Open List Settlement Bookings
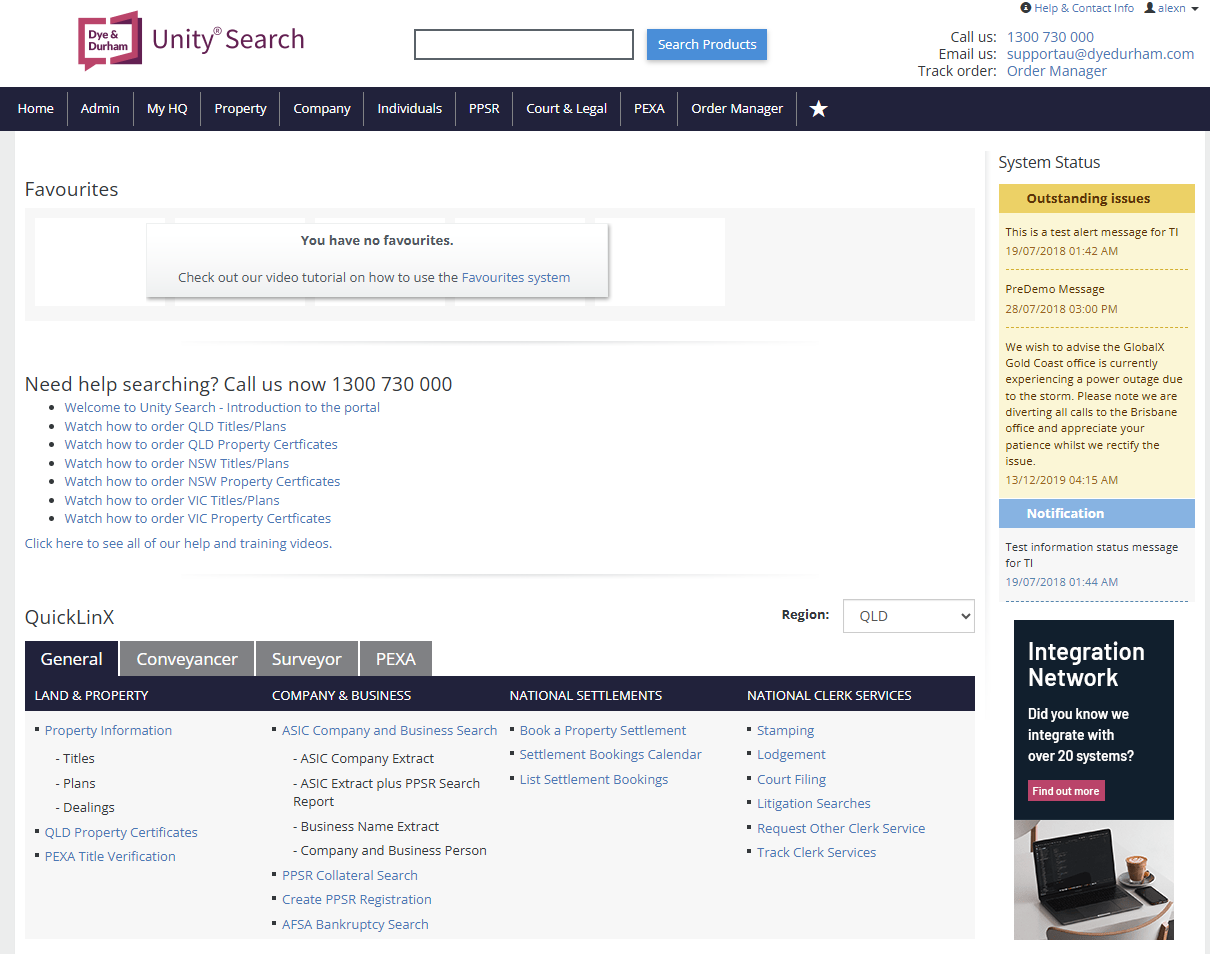Screen dimensions: 1210x954 (x=594, y=779)
